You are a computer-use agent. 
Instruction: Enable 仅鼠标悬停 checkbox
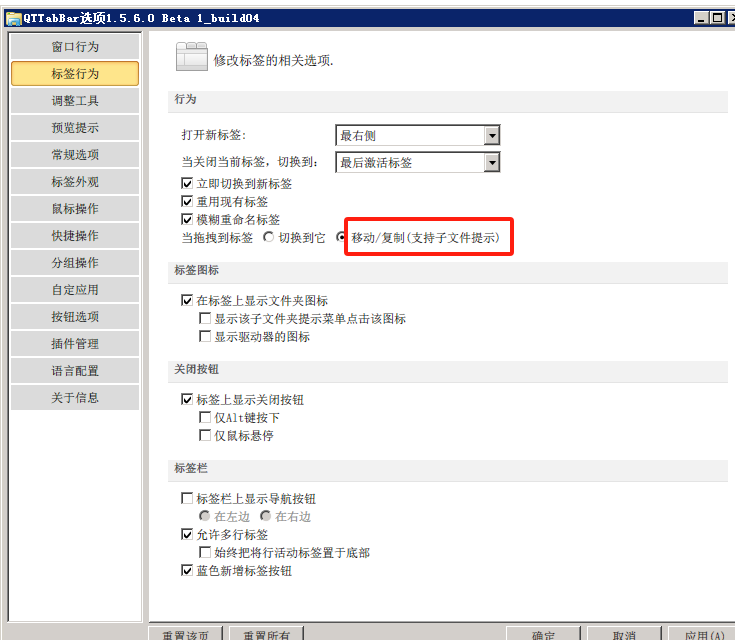pyautogui.click(x=205, y=436)
